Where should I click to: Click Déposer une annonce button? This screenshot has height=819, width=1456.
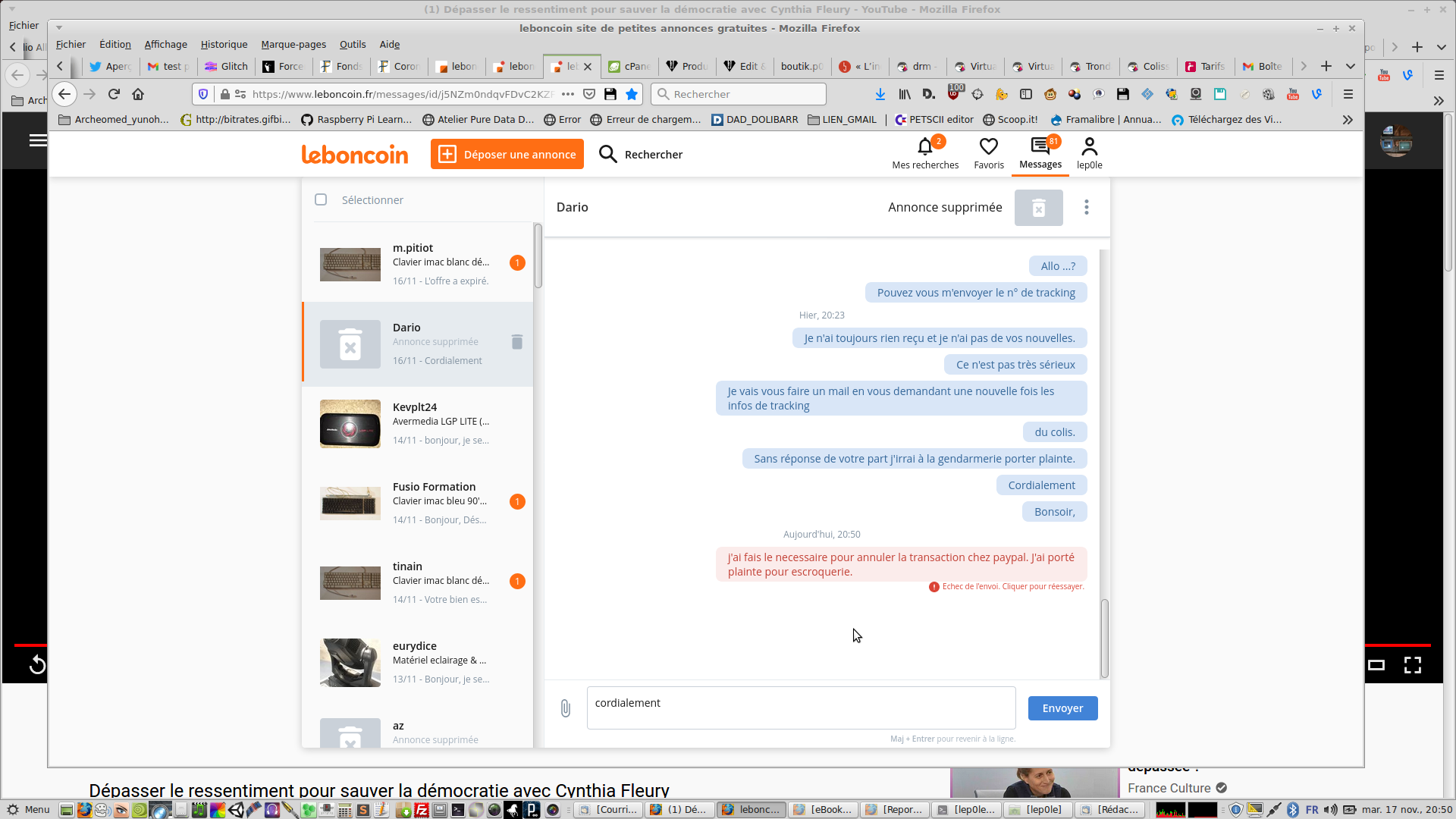click(507, 154)
